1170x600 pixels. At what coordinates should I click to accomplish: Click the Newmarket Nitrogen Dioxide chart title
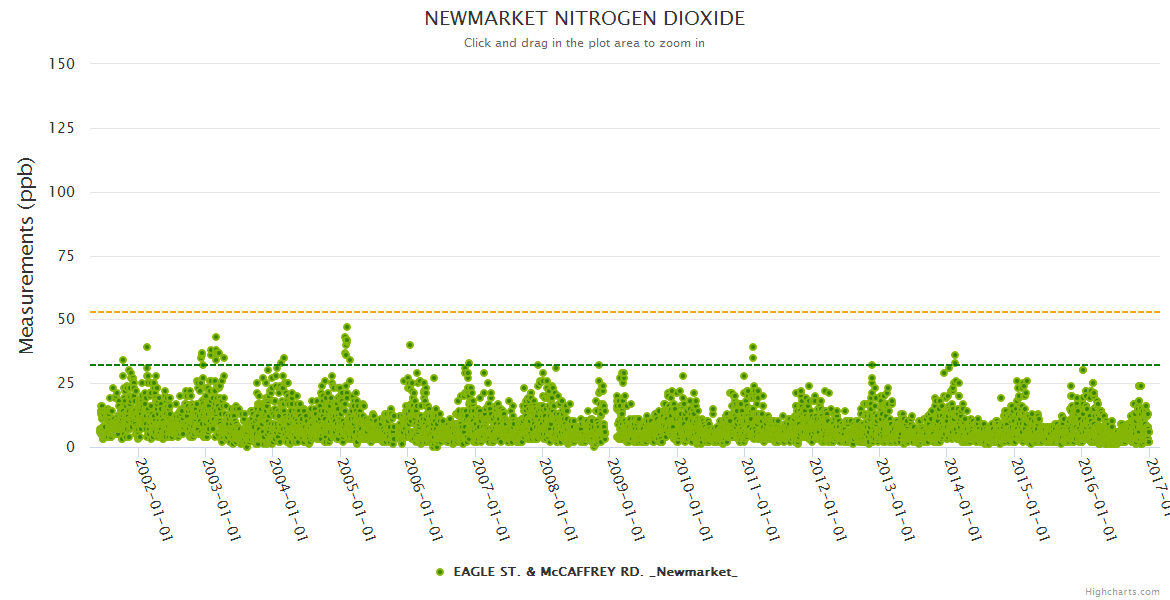[584, 19]
